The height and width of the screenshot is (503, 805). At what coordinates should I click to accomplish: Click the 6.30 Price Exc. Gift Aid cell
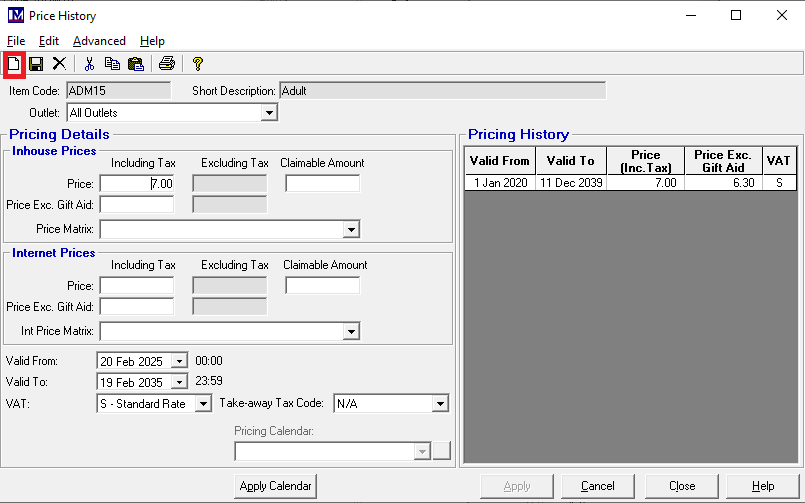click(723, 183)
